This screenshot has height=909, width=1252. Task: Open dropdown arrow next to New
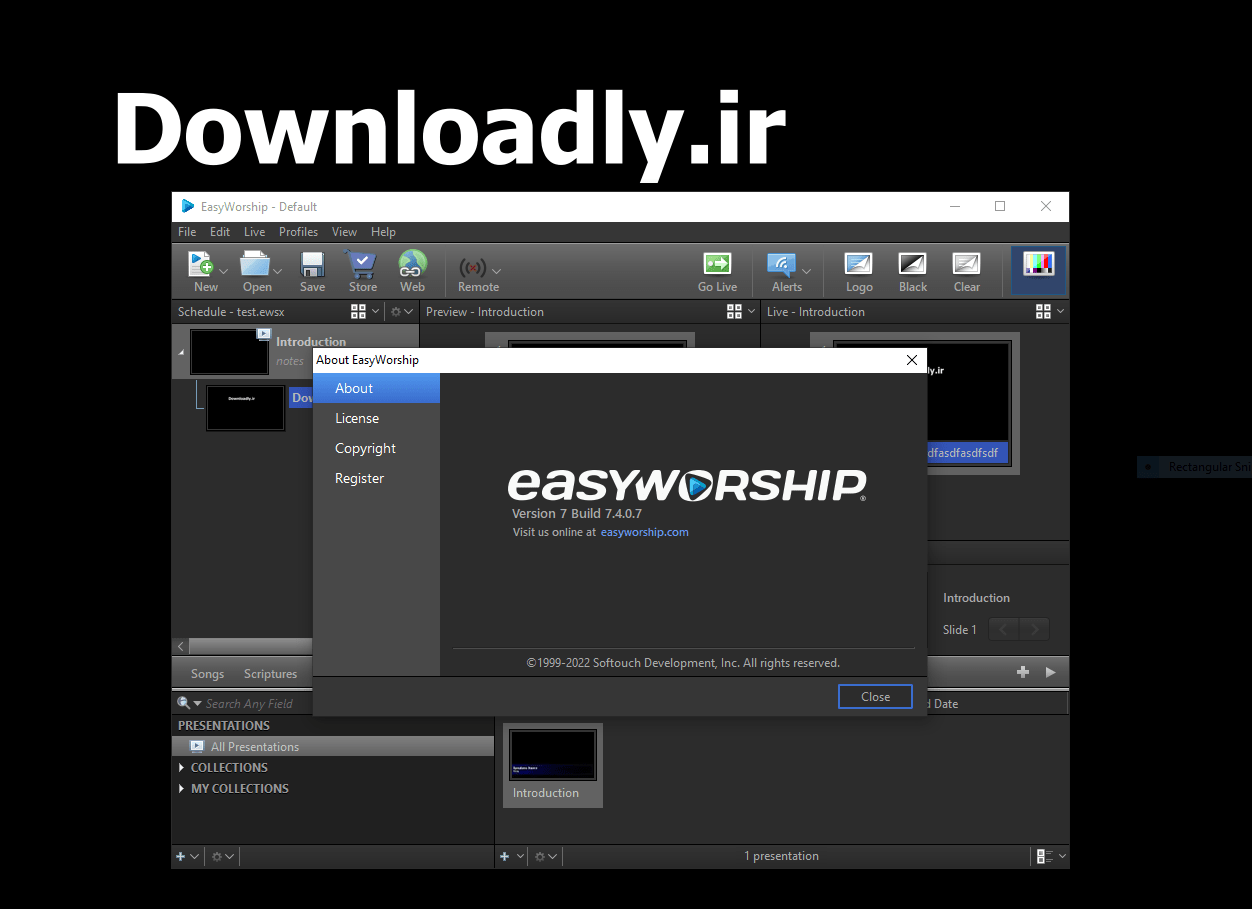[x=224, y=271]
